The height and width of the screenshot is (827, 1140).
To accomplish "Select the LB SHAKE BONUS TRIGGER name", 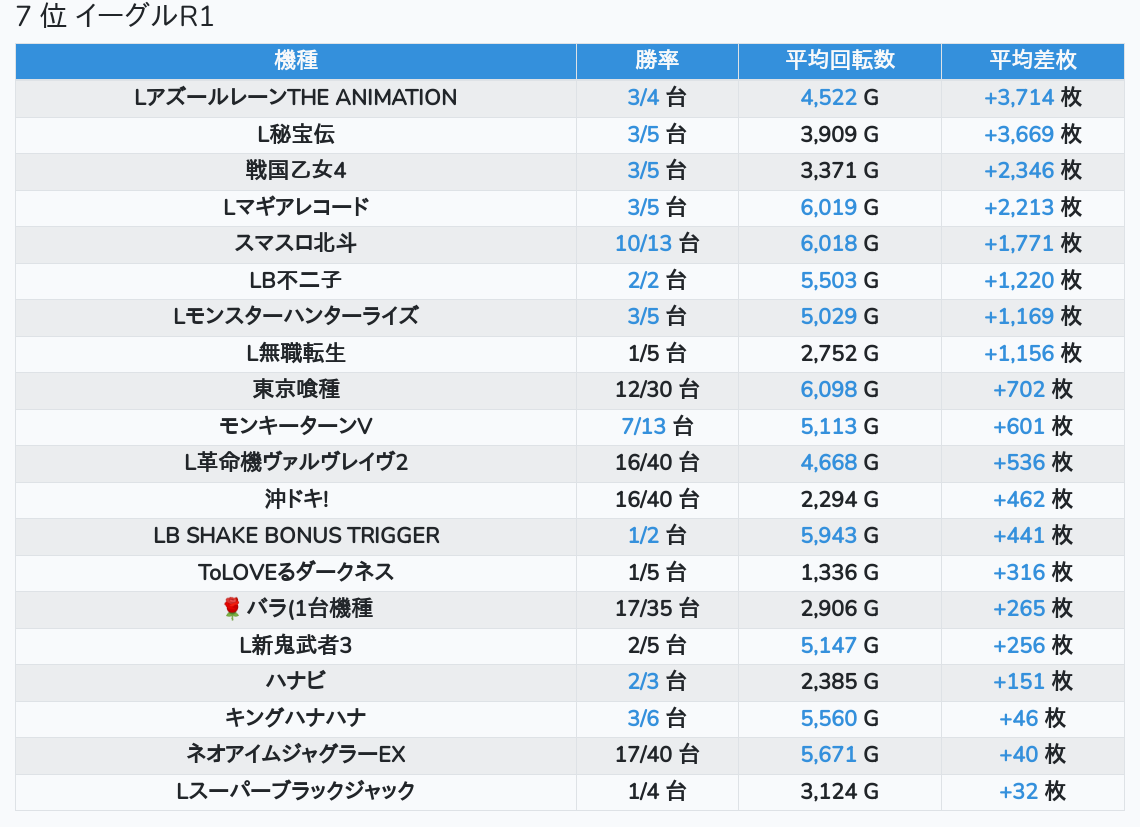I will pos(296,536).
